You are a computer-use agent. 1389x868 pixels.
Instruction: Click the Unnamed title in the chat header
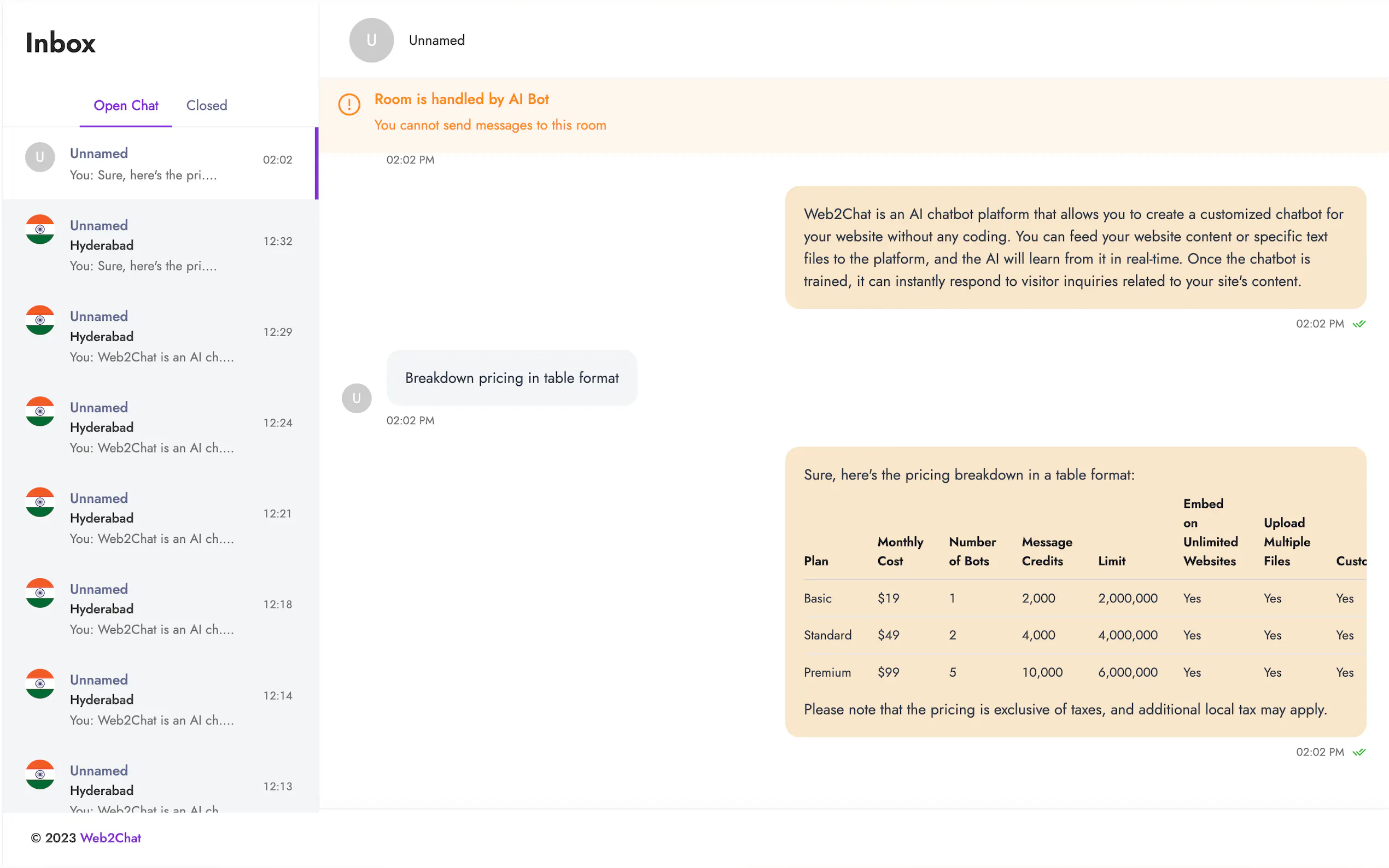click(436, 39)
